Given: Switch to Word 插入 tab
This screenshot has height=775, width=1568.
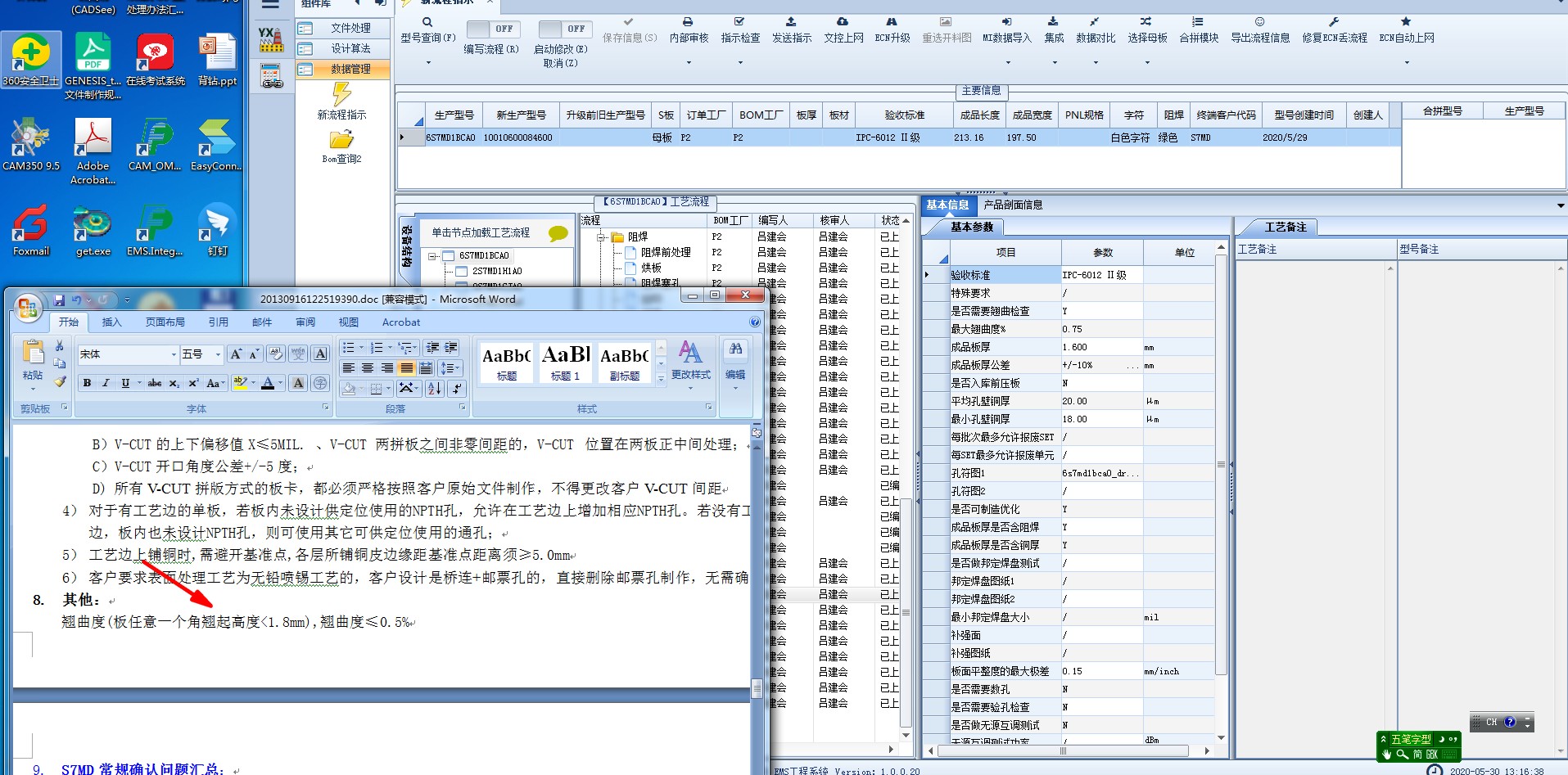Looking at the screenshot, I should point(111,322).
